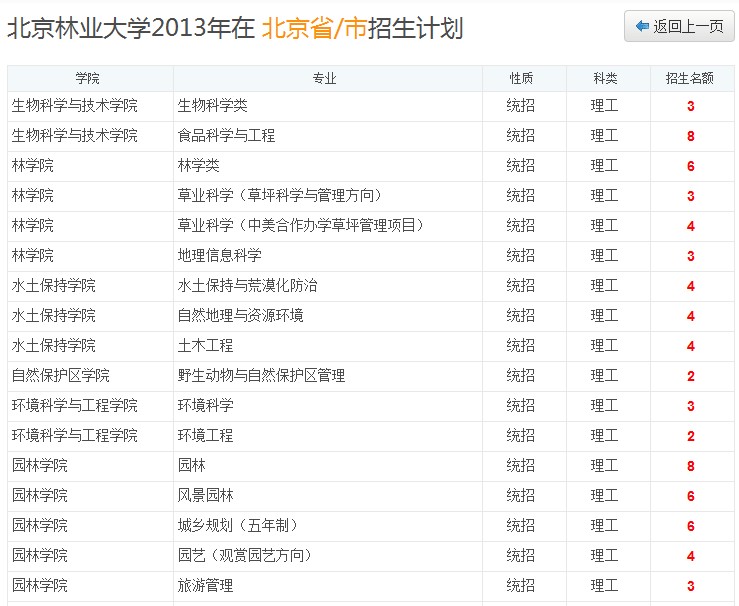Click 理工 in the 风景园林 row
Viewport: 739px width, 606px height.
click(x=605, y=496)
